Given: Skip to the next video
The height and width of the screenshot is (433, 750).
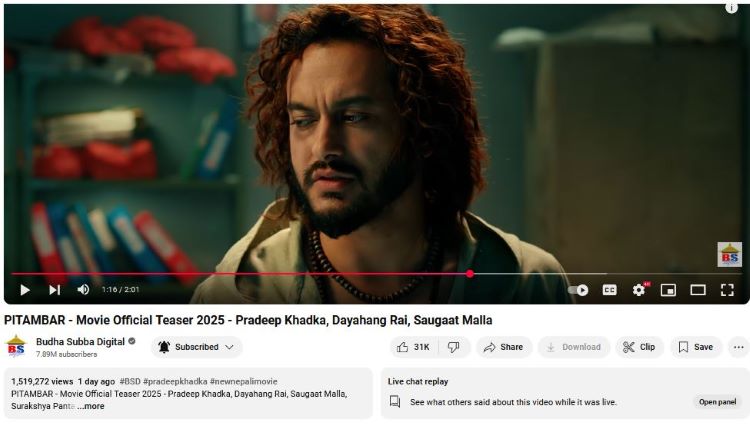Looking at the screenshot, I should (55, 290).
